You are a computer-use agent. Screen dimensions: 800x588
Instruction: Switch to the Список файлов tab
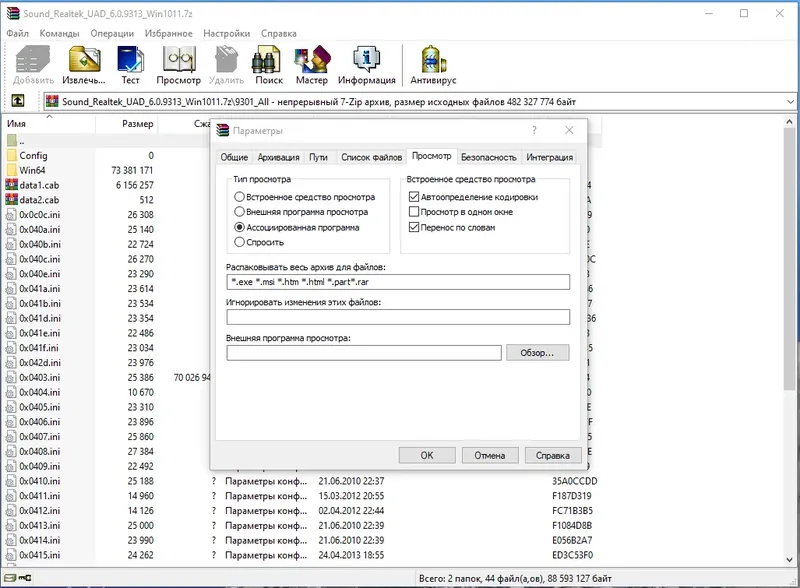[x=371, y=157]
